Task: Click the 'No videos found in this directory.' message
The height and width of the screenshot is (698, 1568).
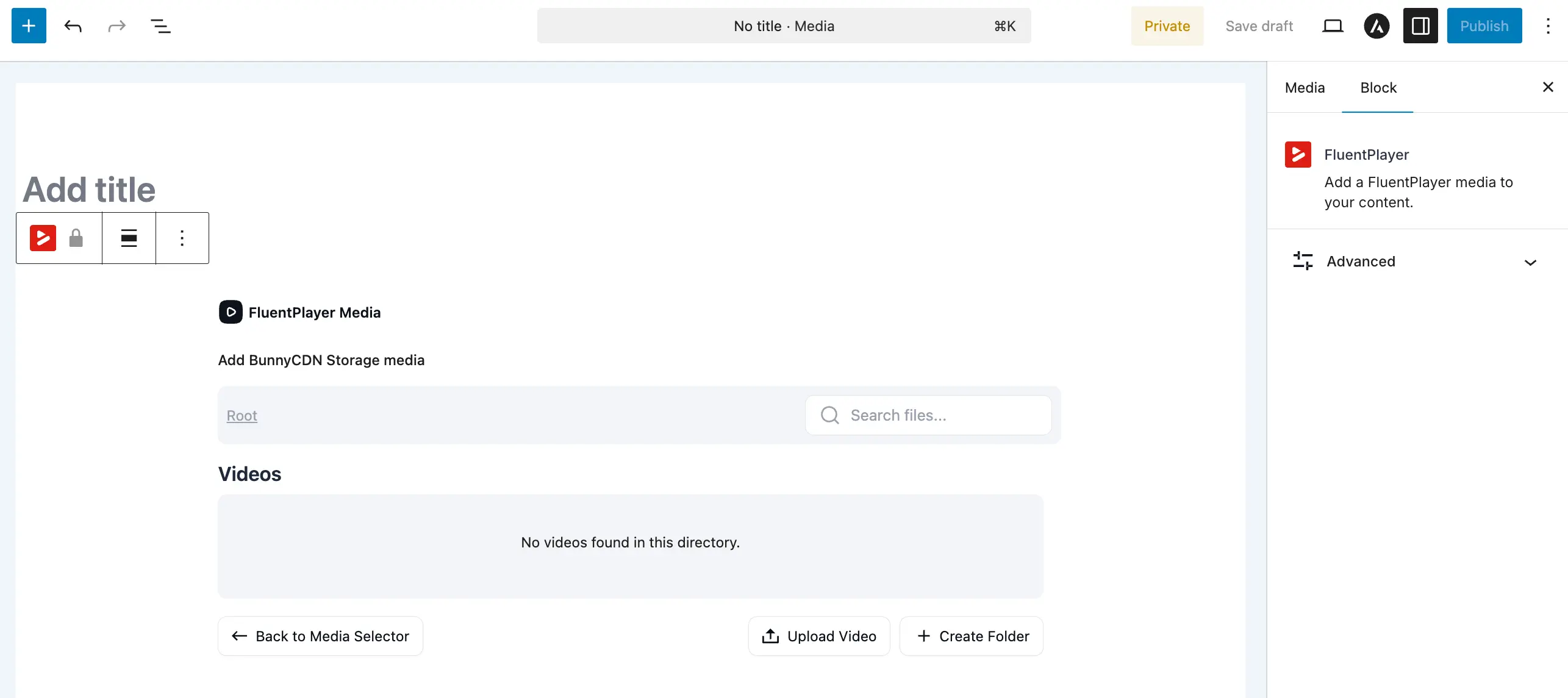Action: (x=630, y=542)
